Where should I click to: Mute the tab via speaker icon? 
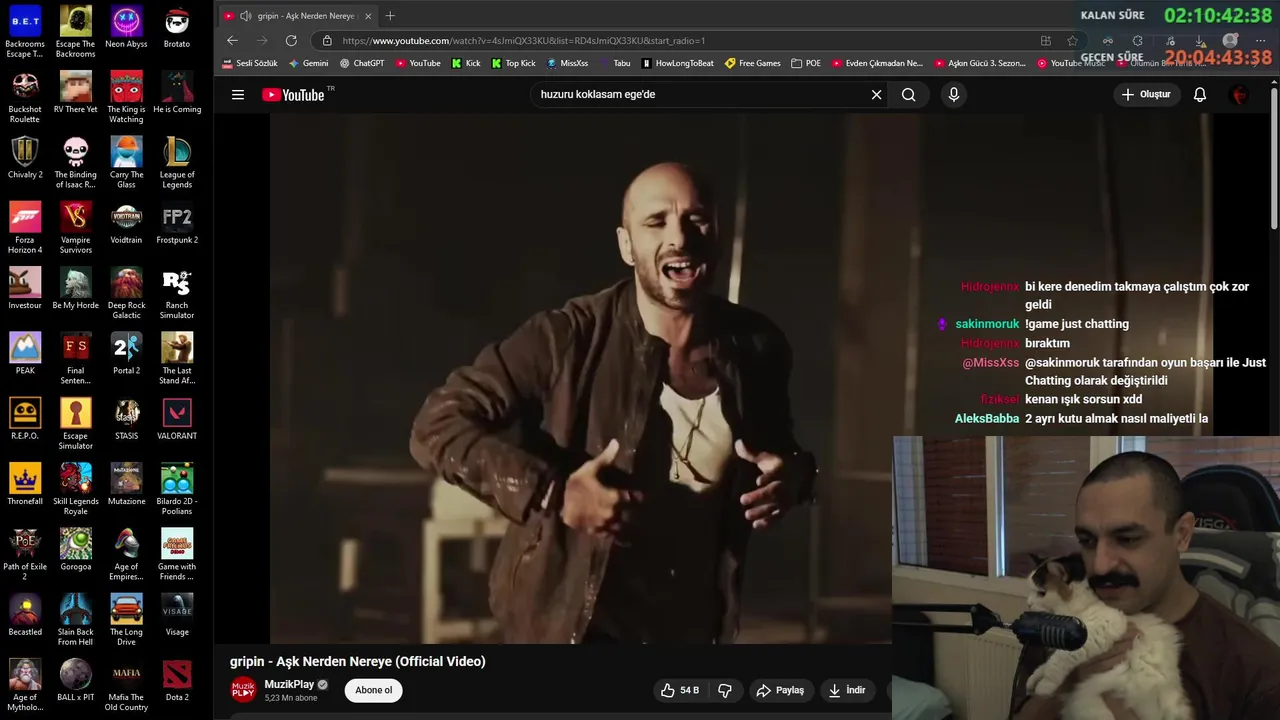pos(246,16)
